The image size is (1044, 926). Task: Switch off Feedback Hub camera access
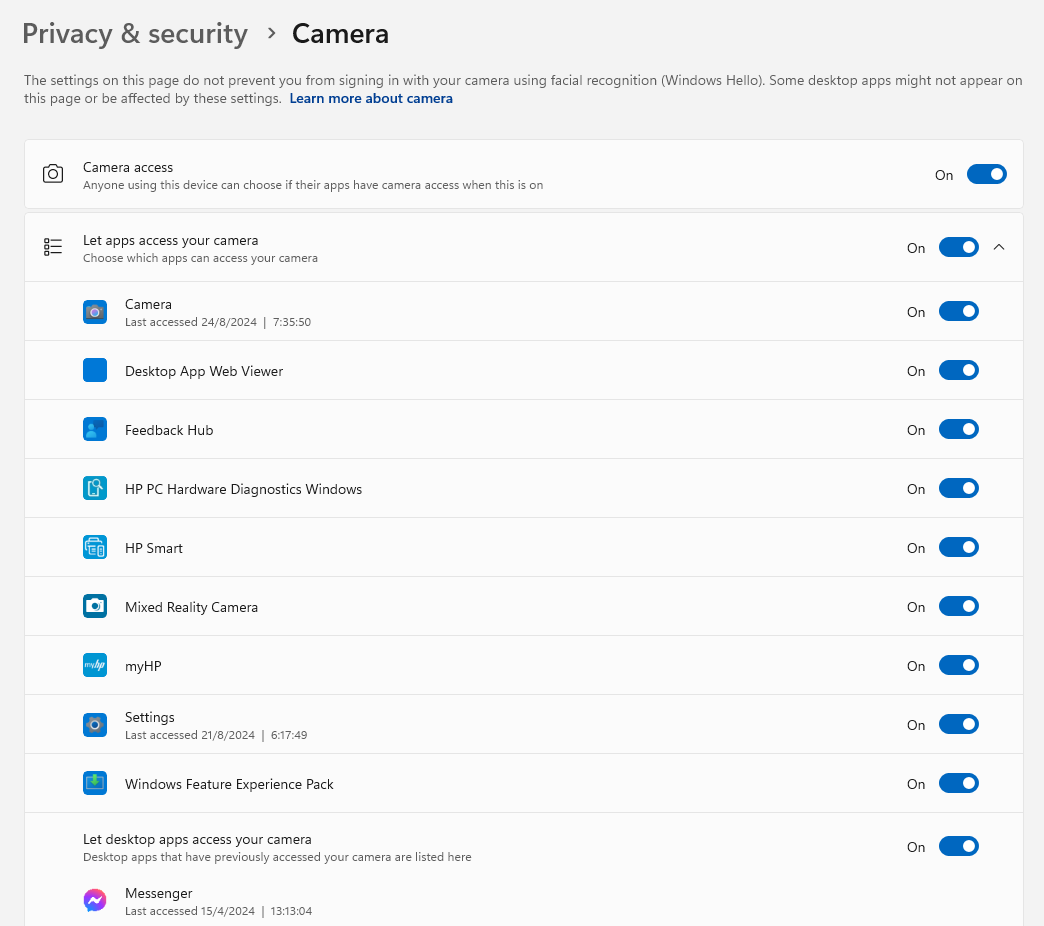pyautogui.click(x=958, y=429)
